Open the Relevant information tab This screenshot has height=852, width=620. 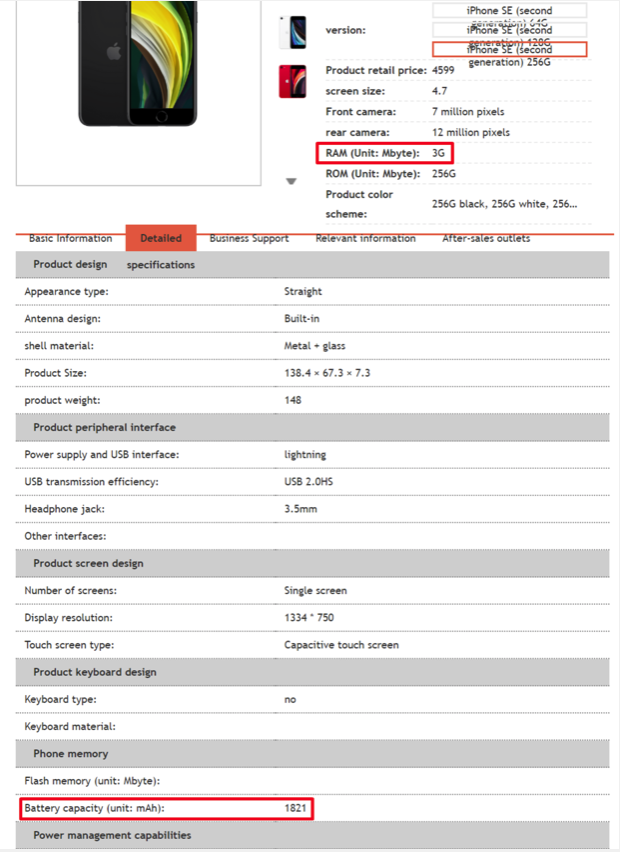365,238
